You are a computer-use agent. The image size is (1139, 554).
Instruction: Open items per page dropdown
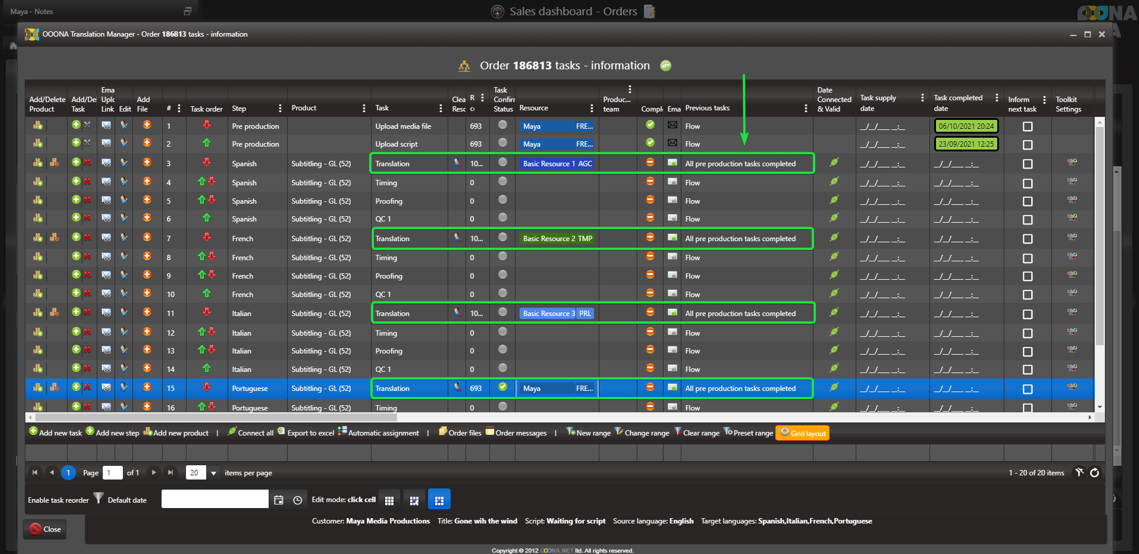tap(213, 473)
